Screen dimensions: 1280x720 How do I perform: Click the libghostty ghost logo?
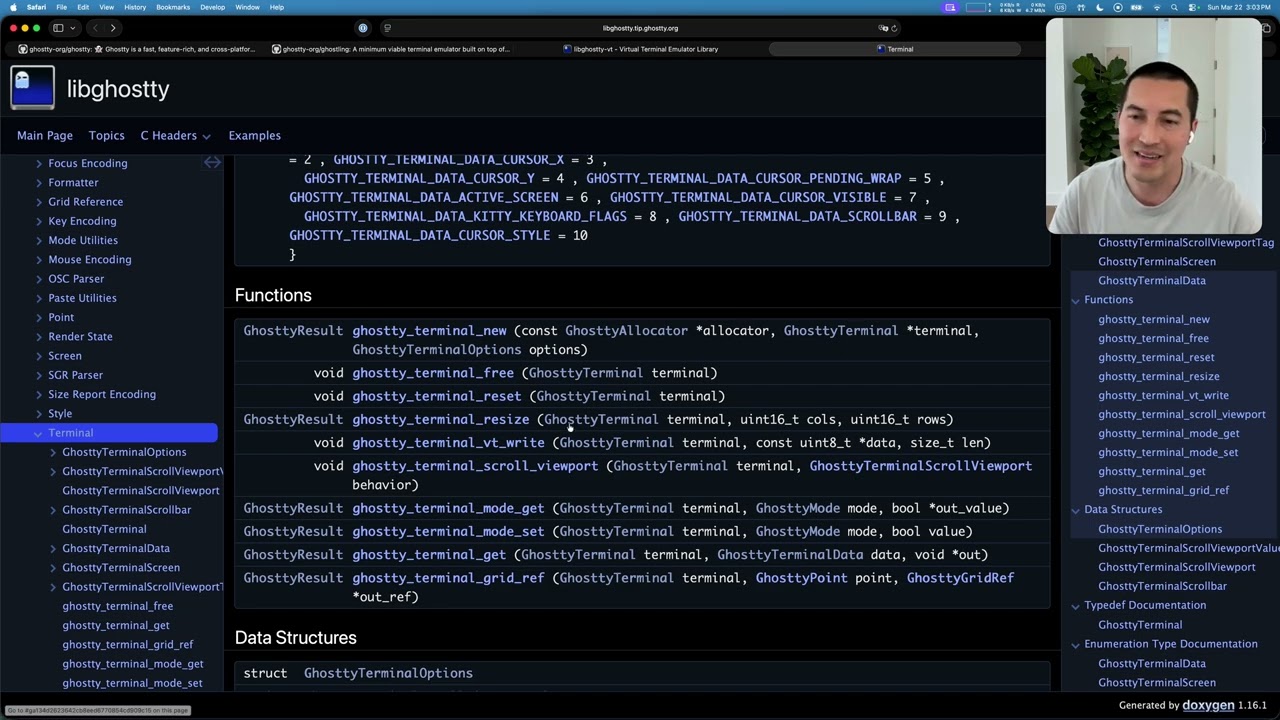coord(33,88)
